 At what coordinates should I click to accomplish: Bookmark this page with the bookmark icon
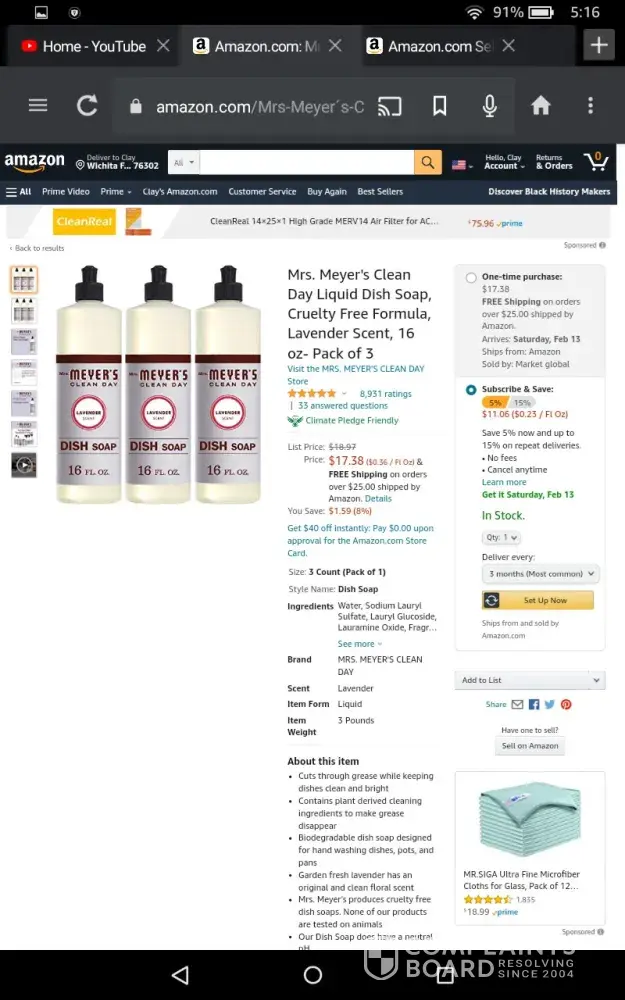[x=439, y=106]
